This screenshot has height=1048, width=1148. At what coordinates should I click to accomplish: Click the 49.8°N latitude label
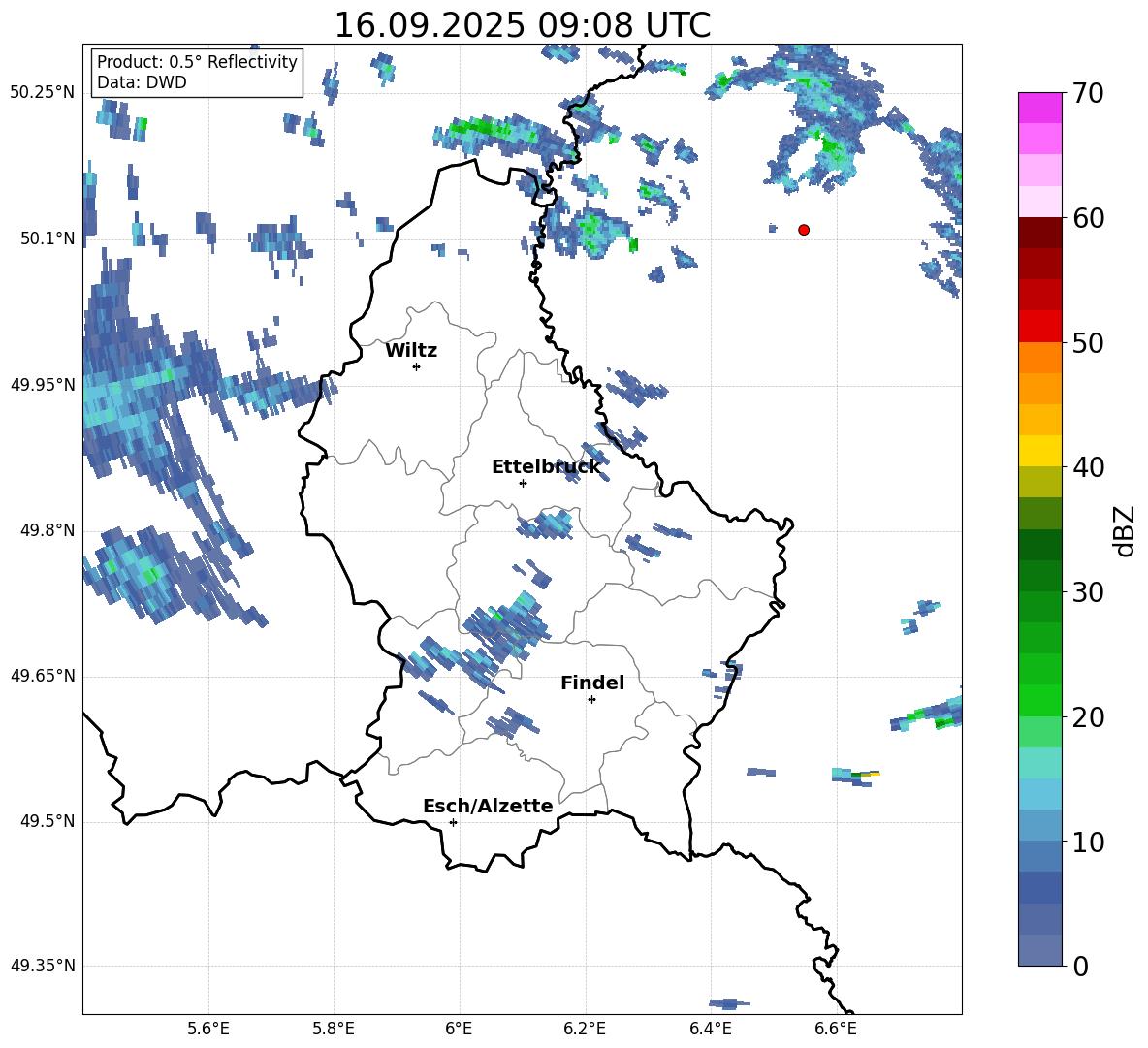pyautogui.click(x=48, y=530)
